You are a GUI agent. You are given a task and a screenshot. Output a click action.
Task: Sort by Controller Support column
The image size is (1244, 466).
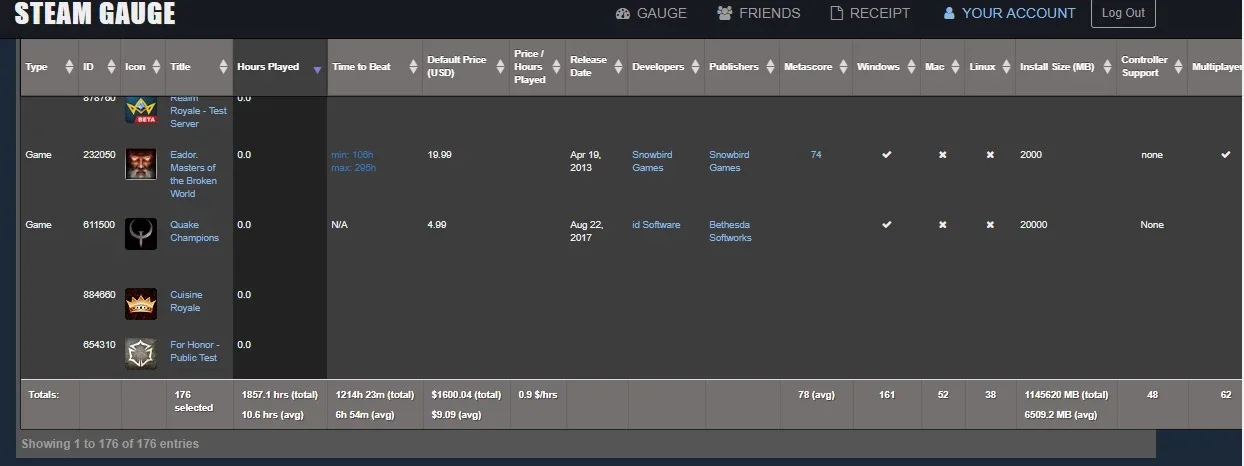point(1152,67)
